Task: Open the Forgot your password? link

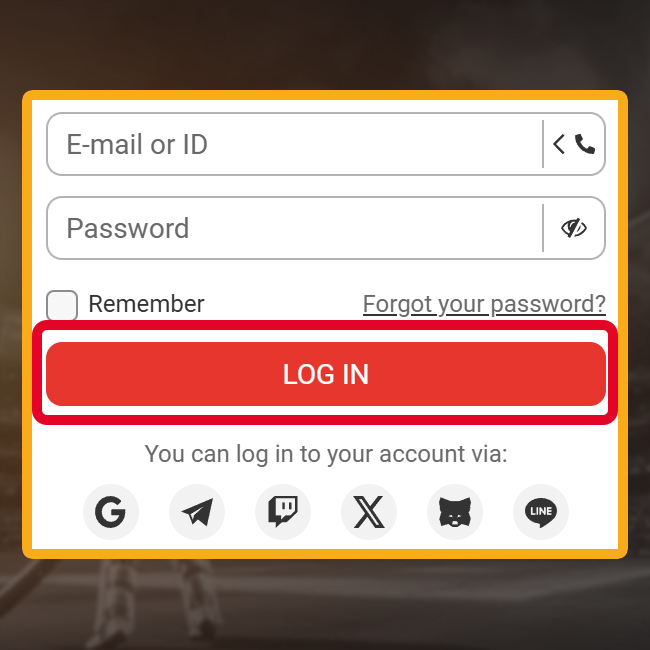Action: tap(484, 304)
